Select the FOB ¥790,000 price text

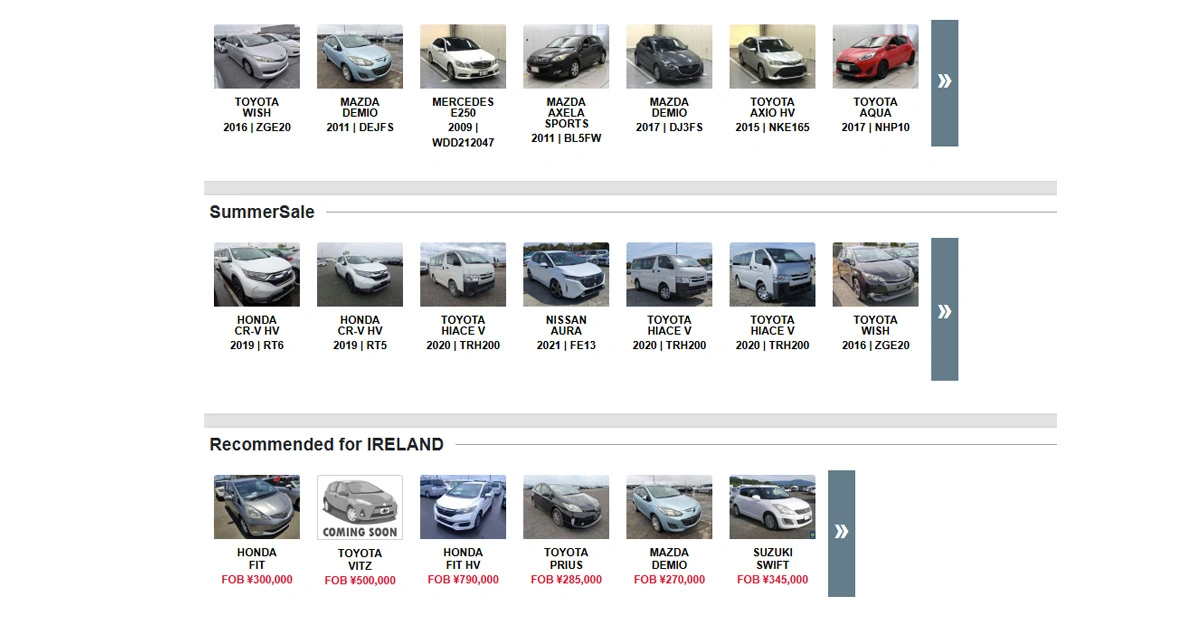[x=463, y=580]
